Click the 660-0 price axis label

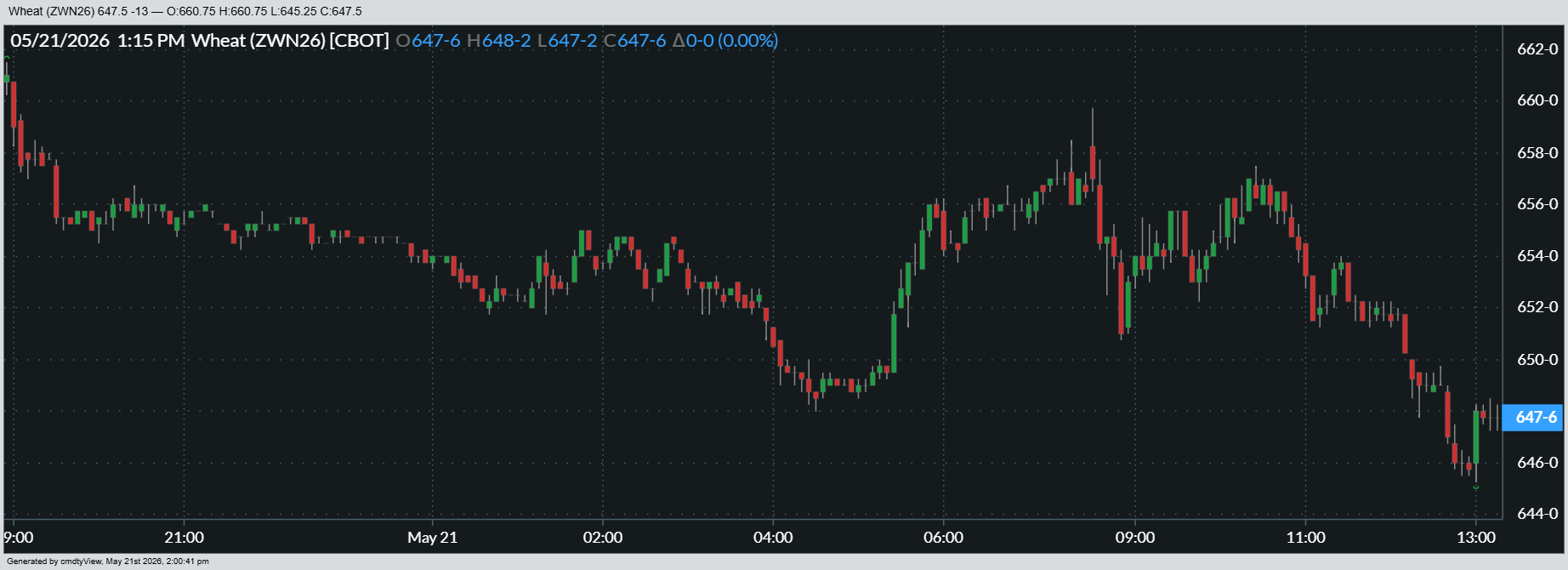click(x=1537, y=100)
